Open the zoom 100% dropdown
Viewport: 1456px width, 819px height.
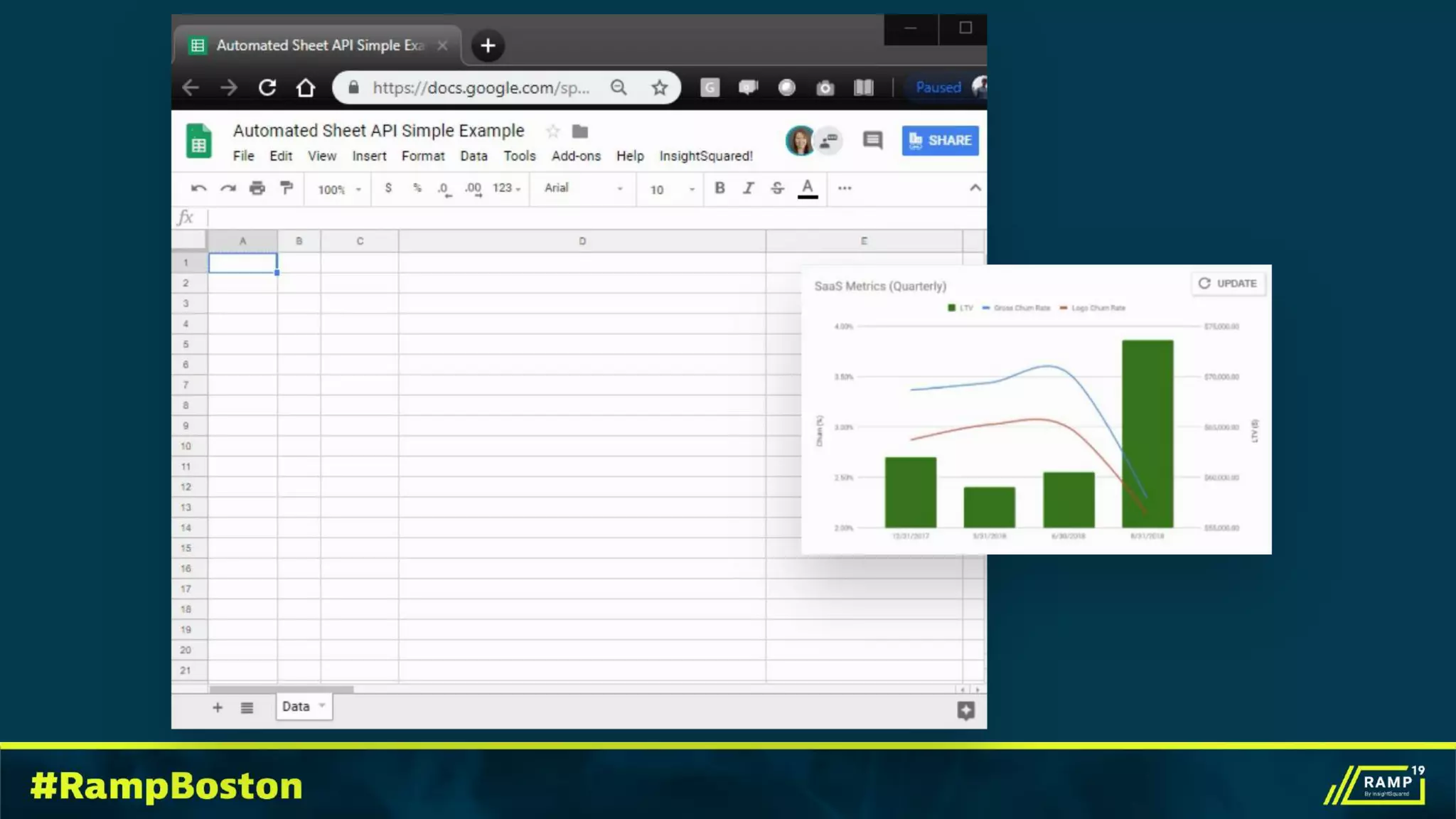tap(339, 190)
